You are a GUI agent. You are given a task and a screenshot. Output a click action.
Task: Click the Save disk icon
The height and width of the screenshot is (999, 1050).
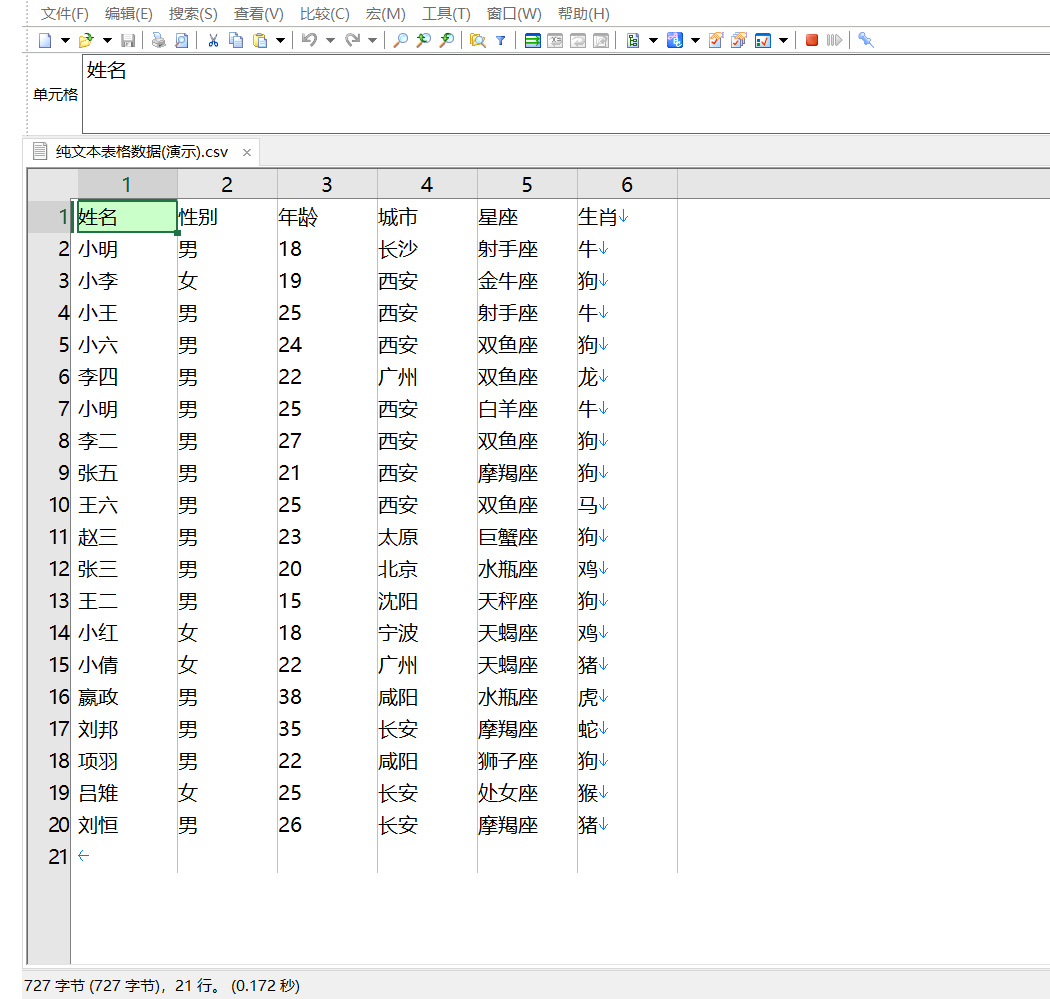point(128,40)
